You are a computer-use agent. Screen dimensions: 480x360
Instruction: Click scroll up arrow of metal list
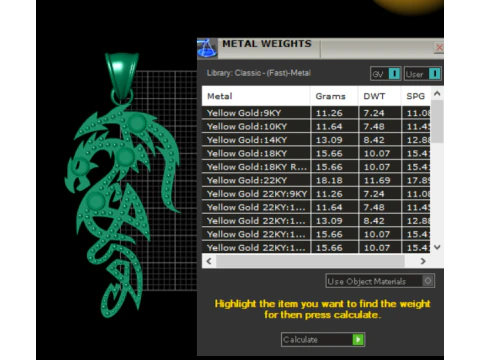coord(437,94)
